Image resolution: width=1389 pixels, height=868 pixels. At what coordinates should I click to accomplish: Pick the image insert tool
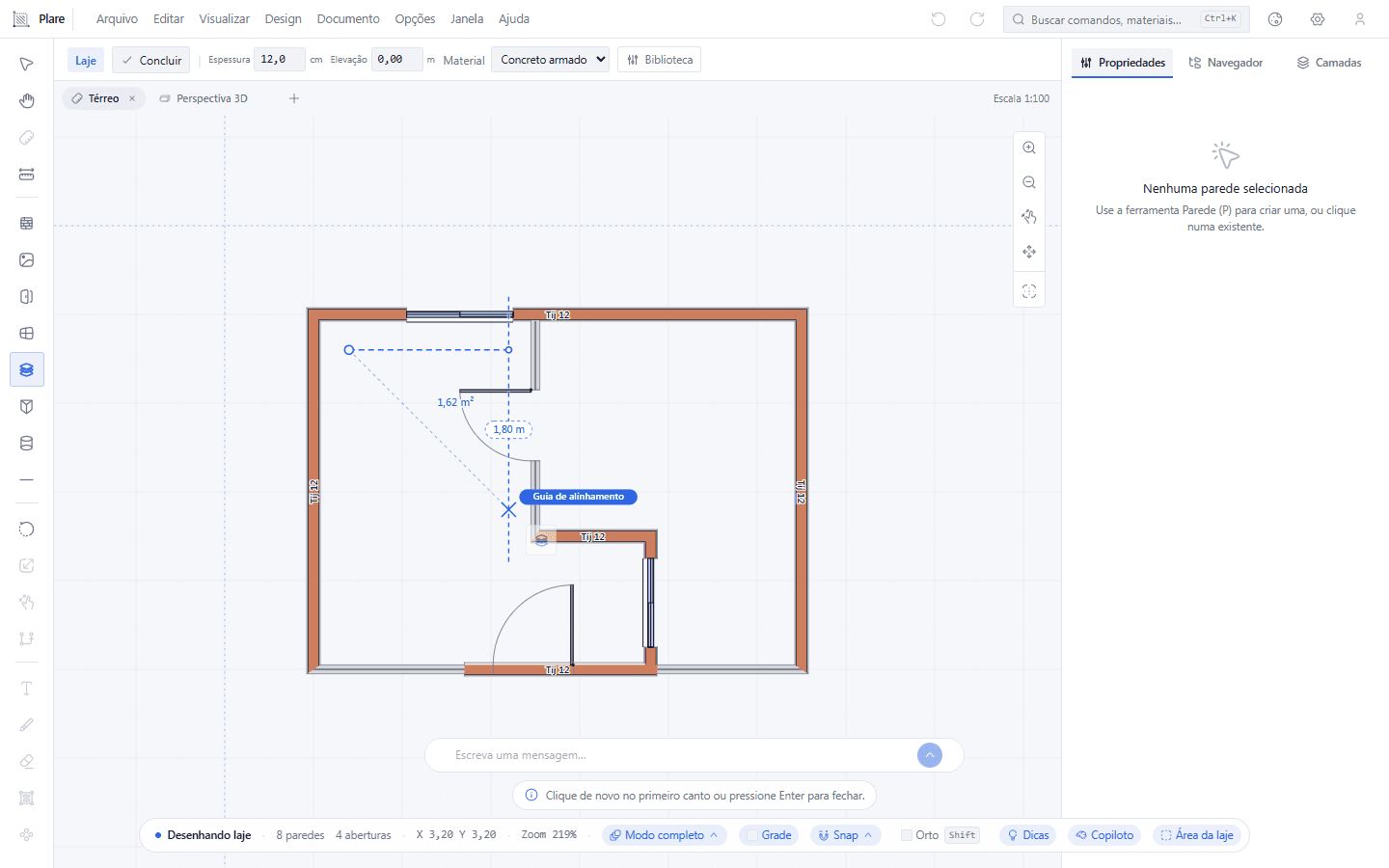pos(27,260)
